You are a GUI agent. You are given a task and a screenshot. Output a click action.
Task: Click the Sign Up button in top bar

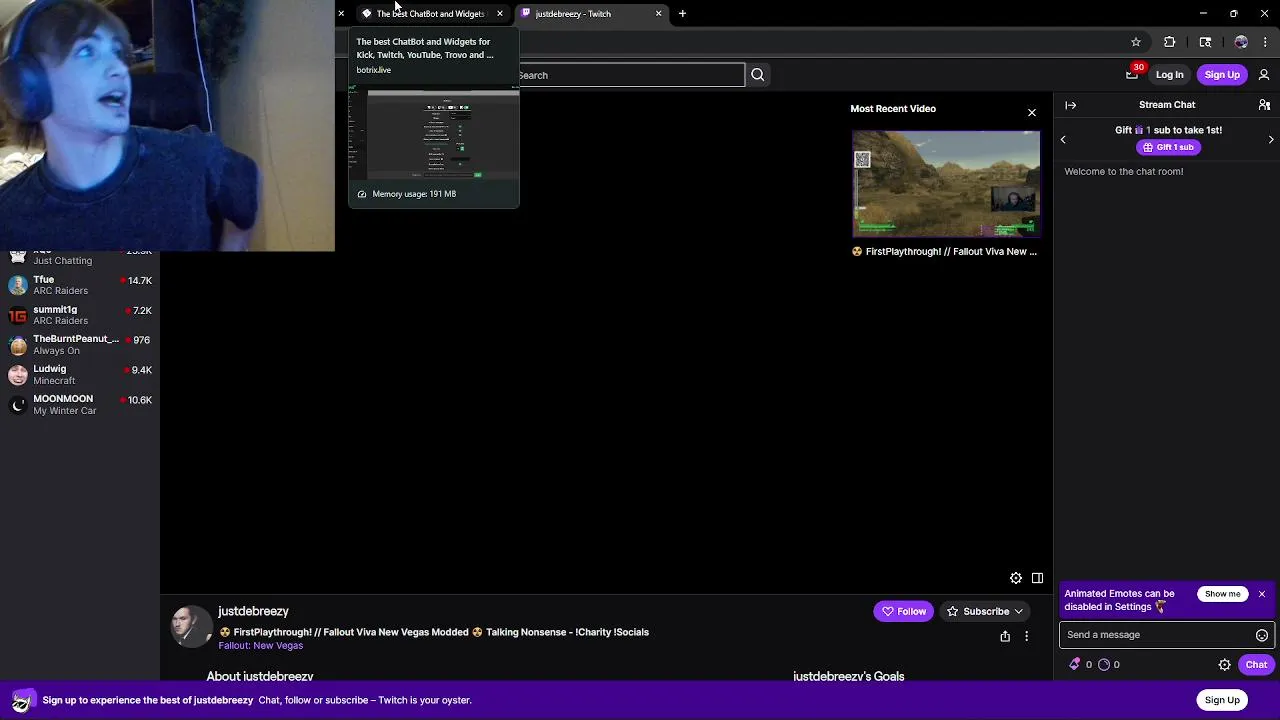(x=1222, y=75)
